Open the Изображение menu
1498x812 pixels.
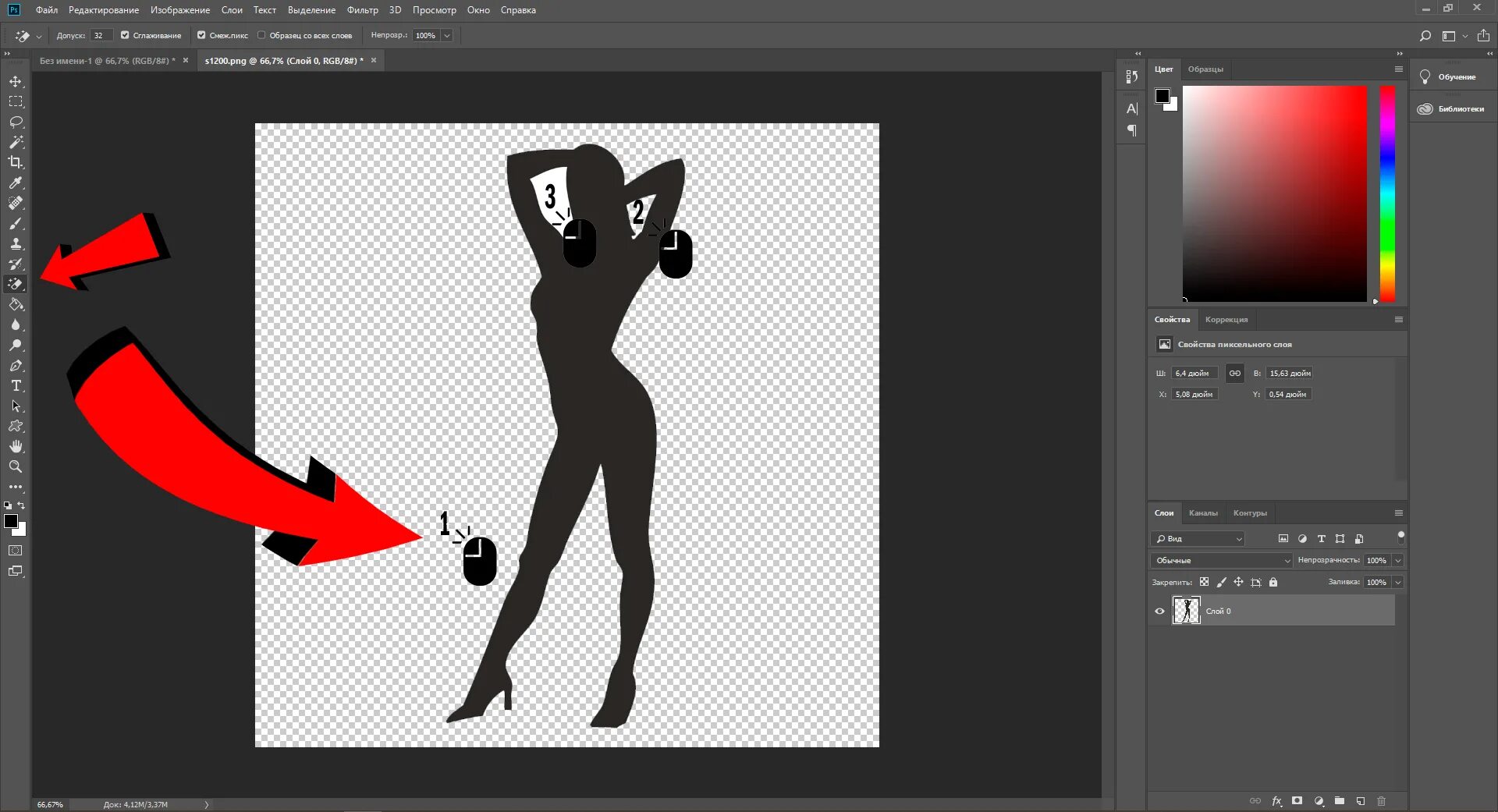(x=180, y=10)
